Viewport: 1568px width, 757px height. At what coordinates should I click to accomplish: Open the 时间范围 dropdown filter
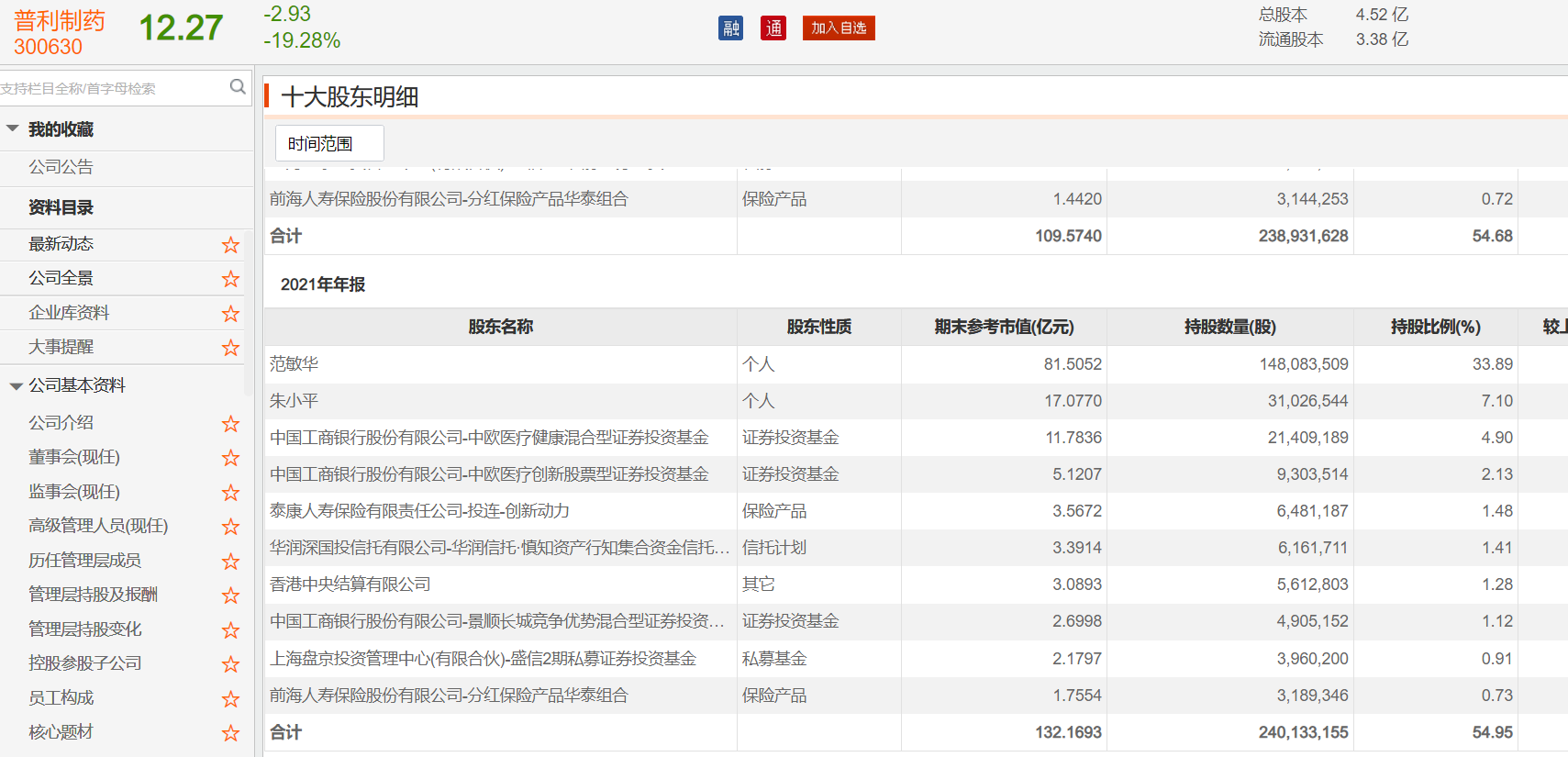[328, 144]
